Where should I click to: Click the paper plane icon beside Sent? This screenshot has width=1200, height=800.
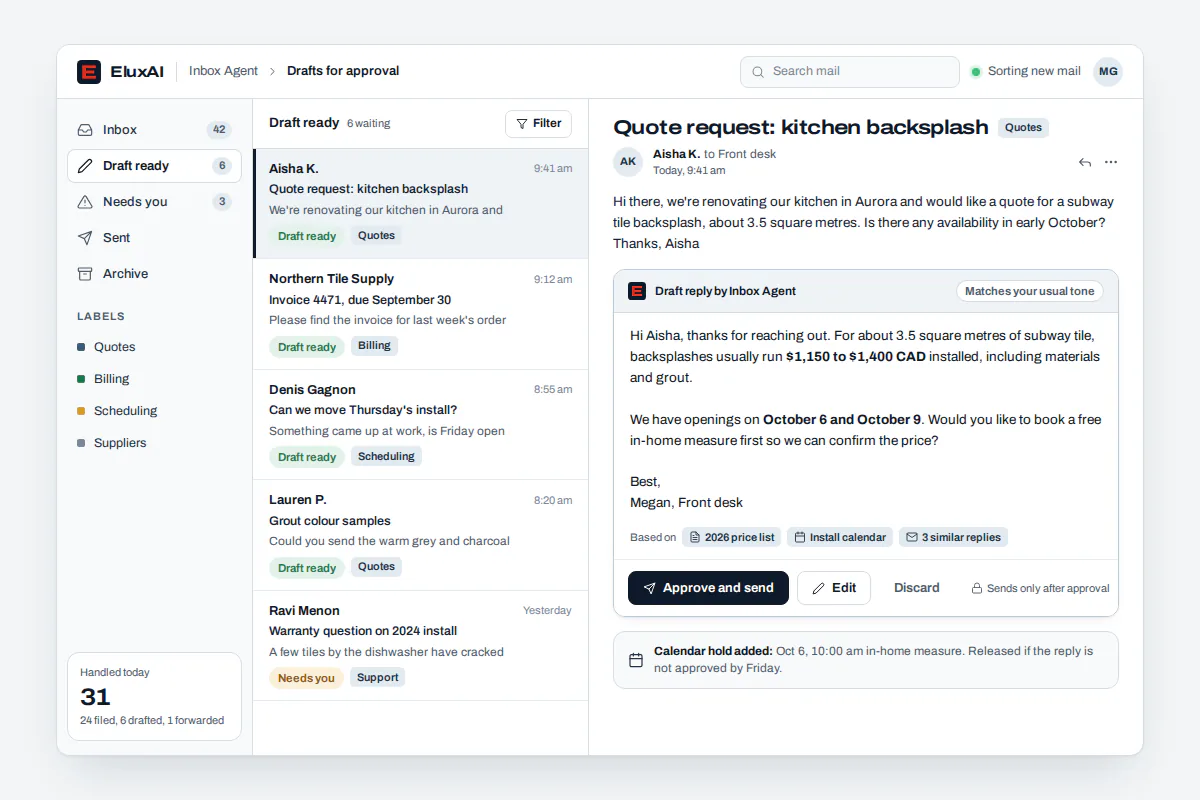85,238
